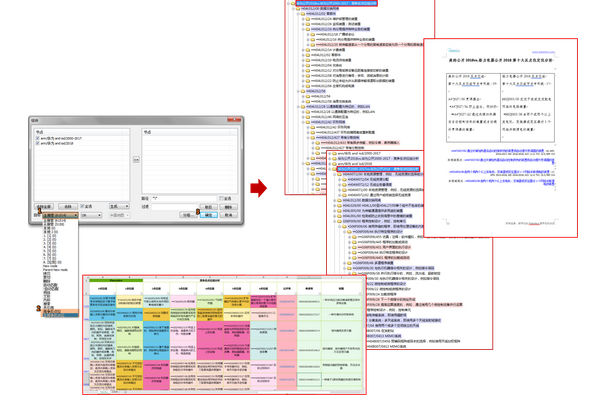The height and width of the screenshot is (412, 600).
Task: Open the 生成 dropdown in the dialog
Action: click(x=119, y=206)
